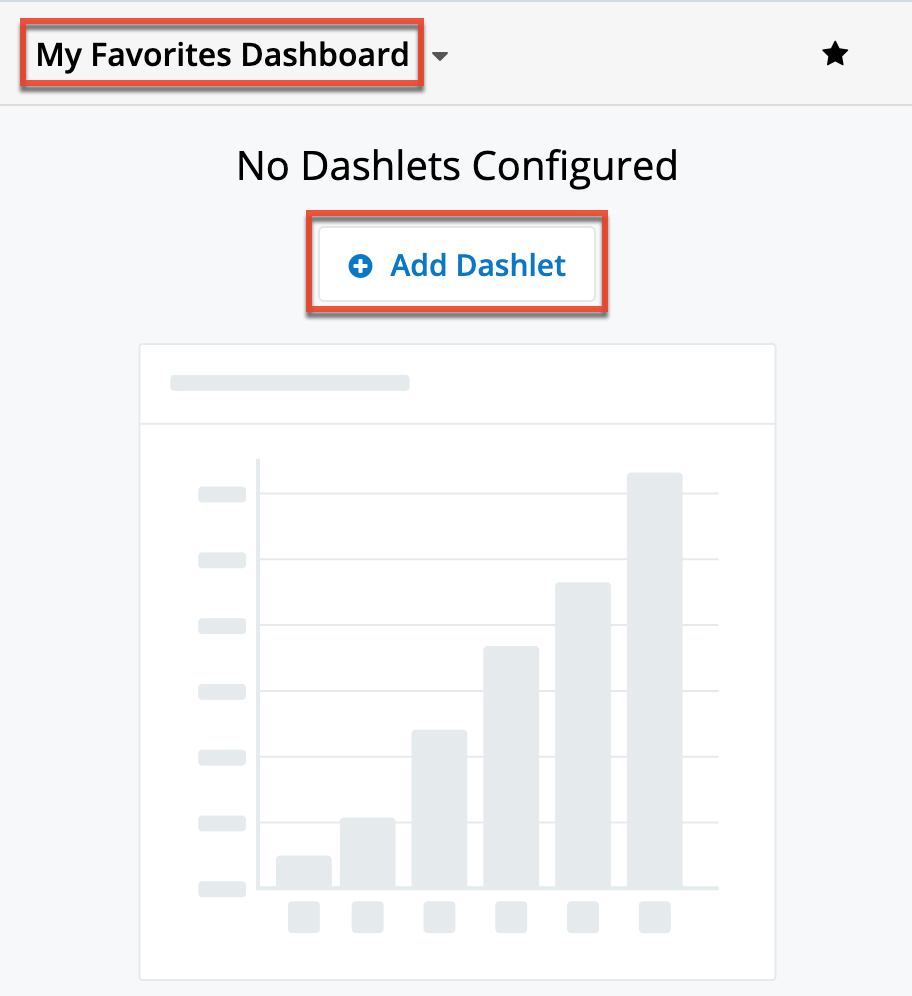Image resolution: width=912 pixels, height=996 pixels.
Task: Open the dashboard selection dropdown arrow
Action: point(440,57)
